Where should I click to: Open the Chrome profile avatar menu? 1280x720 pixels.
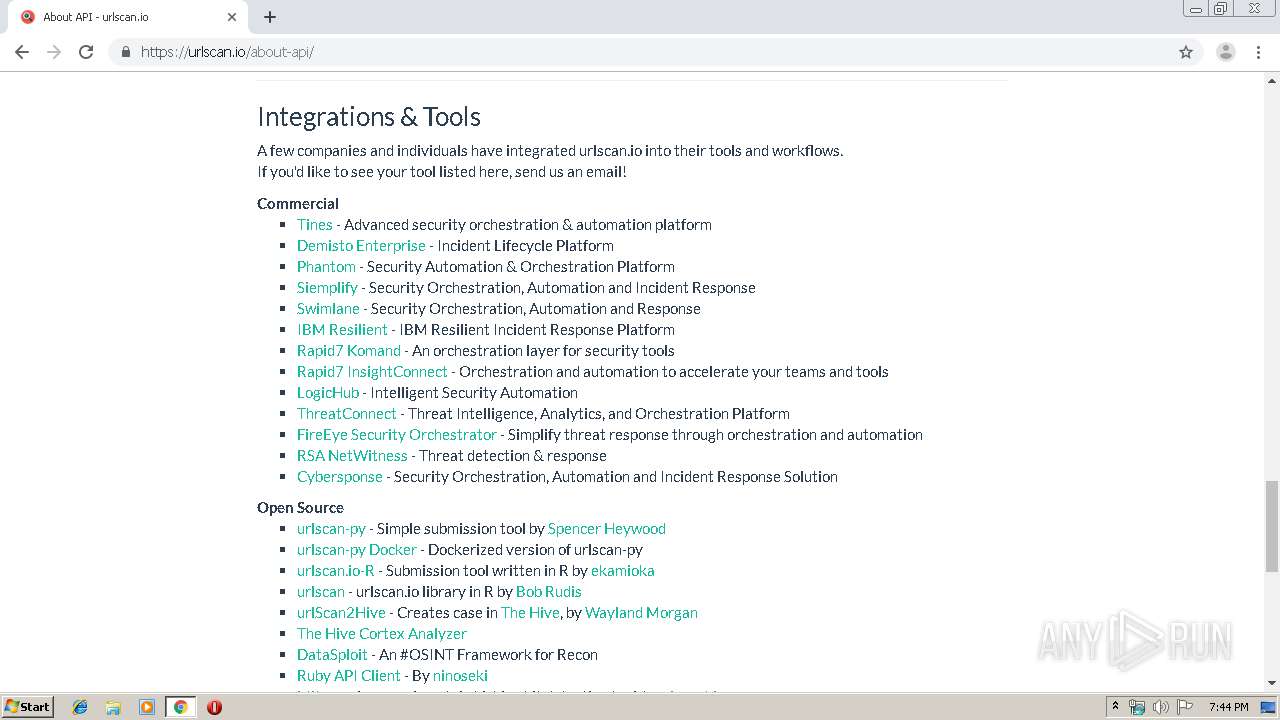click(x=1226, y=52)
